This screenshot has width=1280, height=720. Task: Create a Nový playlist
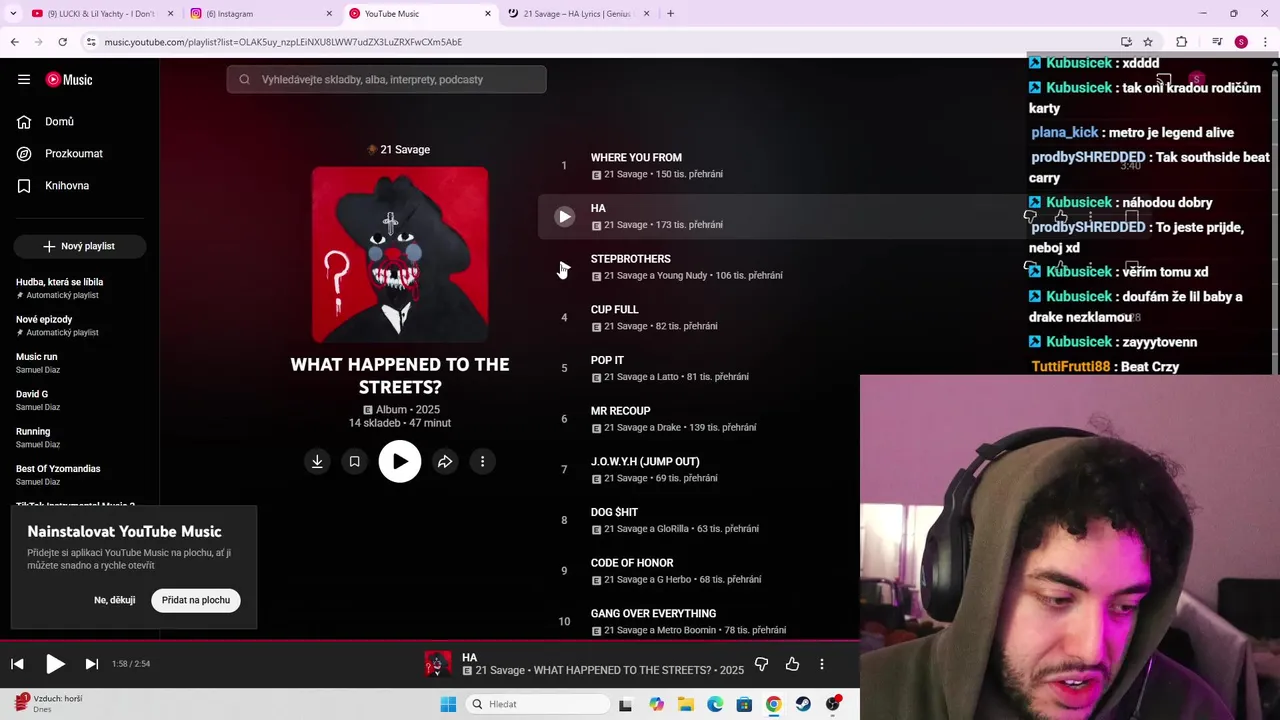(x=80, y=246)
